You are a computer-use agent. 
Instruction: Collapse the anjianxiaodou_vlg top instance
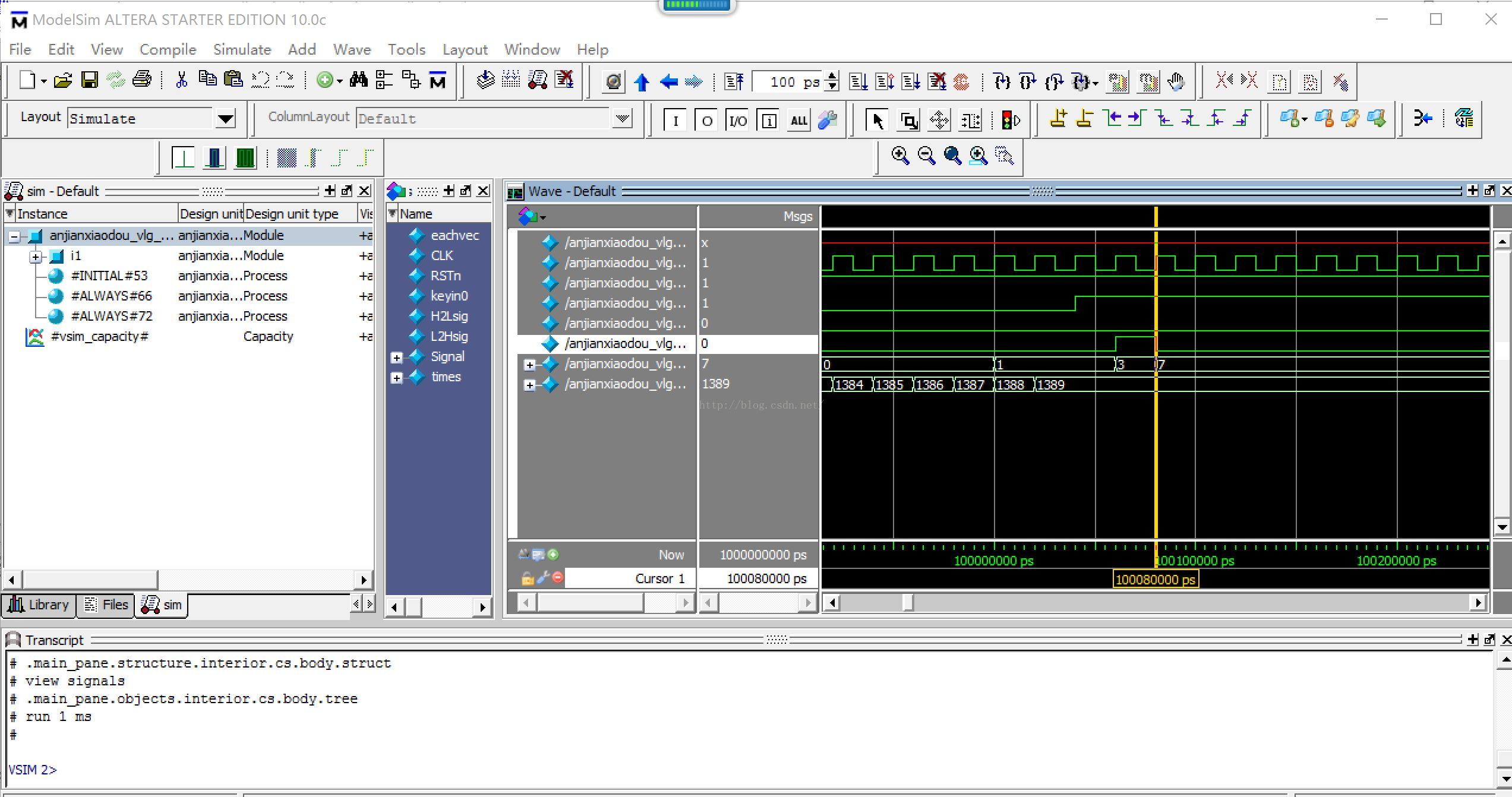tap(14, 237)
